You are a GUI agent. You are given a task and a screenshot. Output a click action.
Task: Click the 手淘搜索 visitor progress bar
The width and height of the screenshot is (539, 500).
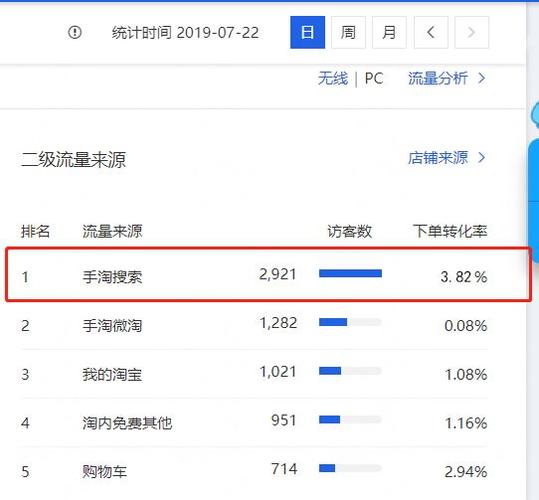(x=350, y=273)
